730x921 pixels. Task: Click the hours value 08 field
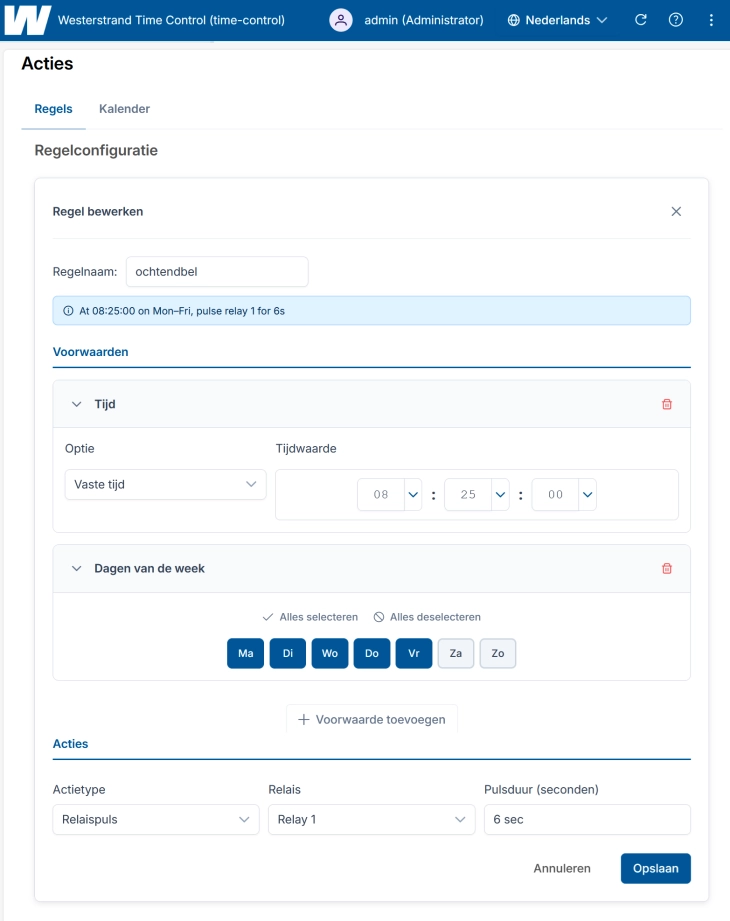click(381, 495)
